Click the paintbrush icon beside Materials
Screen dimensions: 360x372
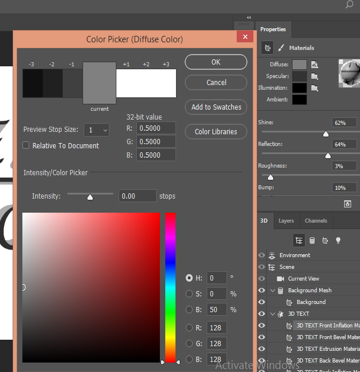click(x=281, y=48)
